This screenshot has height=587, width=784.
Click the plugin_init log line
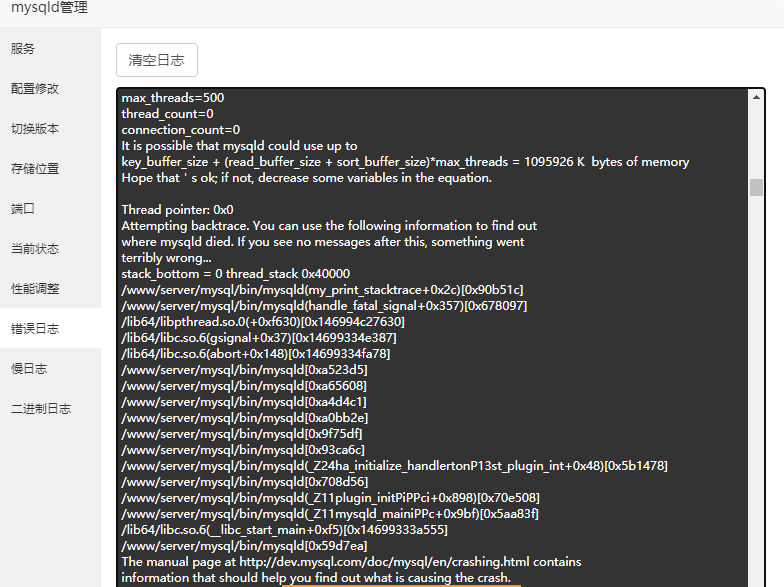pyautogui.click(x=330, y=498)
